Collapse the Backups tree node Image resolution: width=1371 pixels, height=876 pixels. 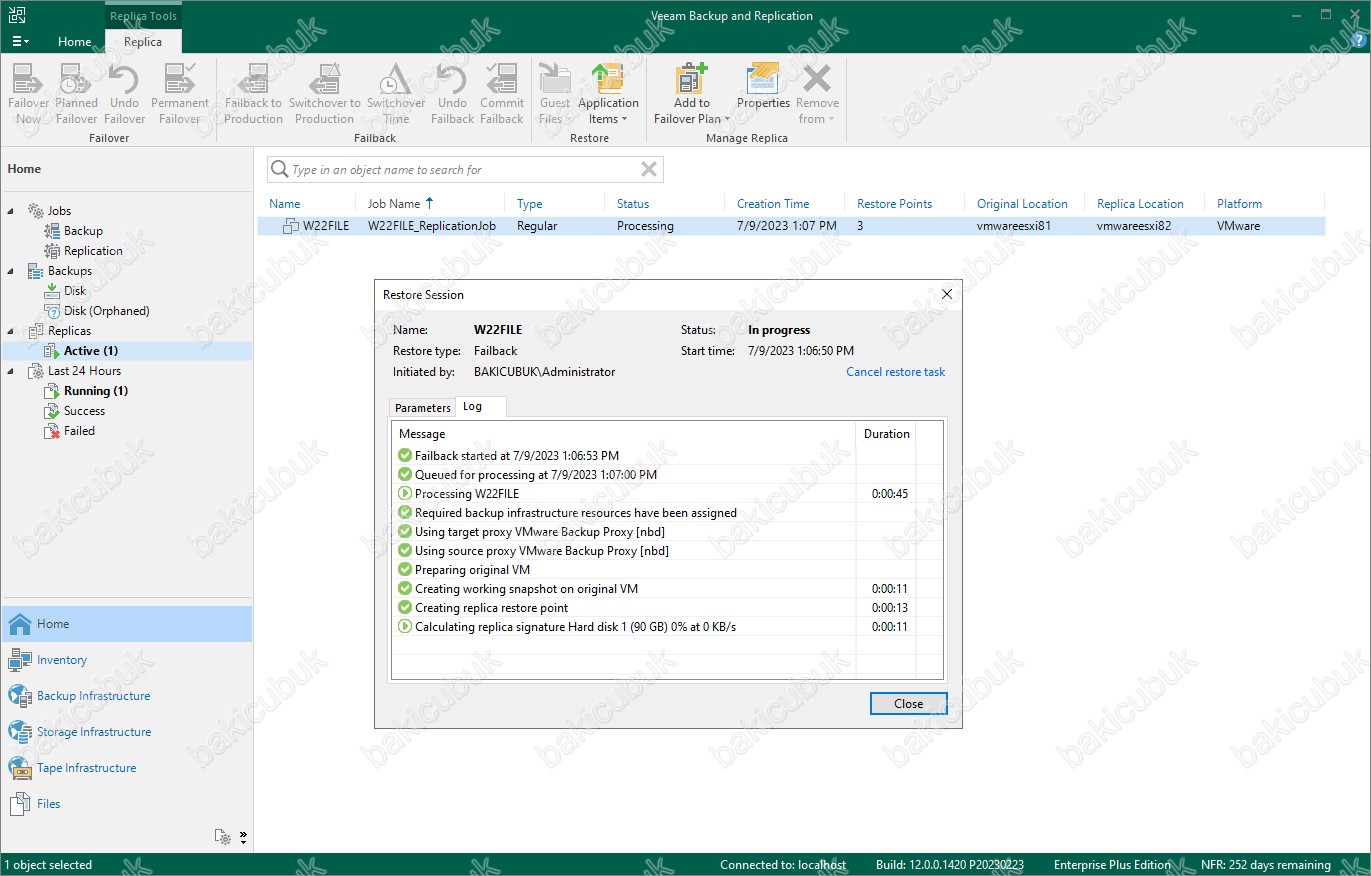coord(11,271)
